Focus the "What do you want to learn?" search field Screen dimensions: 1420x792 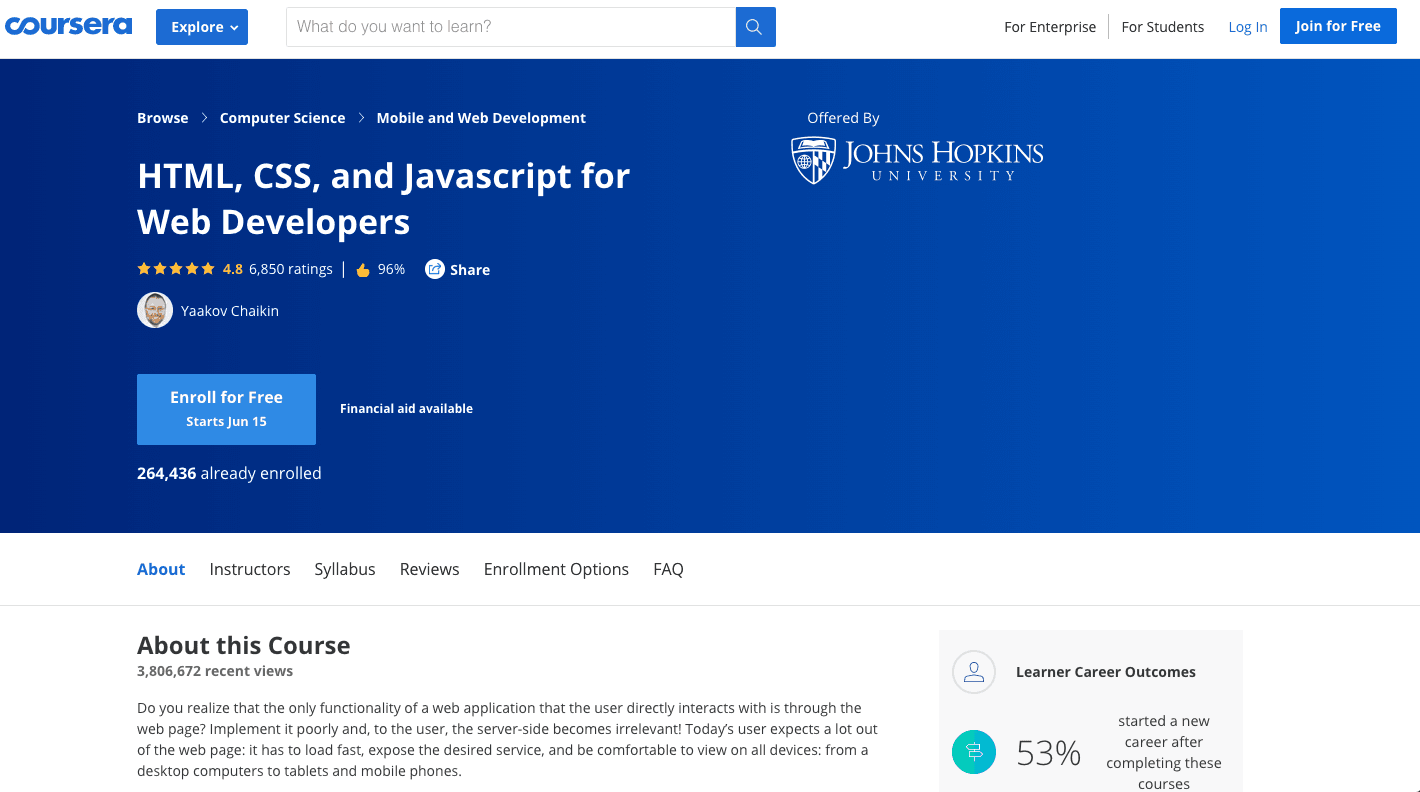511,27
